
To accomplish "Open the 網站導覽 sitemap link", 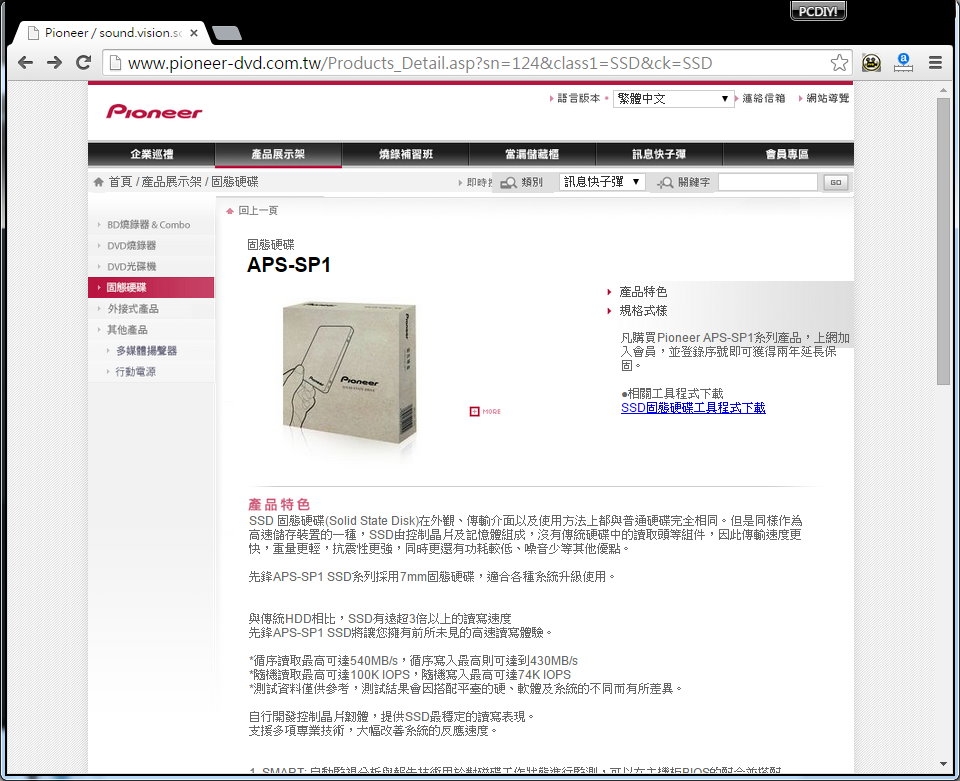I will pyautogui.click(x=828, y=99).
